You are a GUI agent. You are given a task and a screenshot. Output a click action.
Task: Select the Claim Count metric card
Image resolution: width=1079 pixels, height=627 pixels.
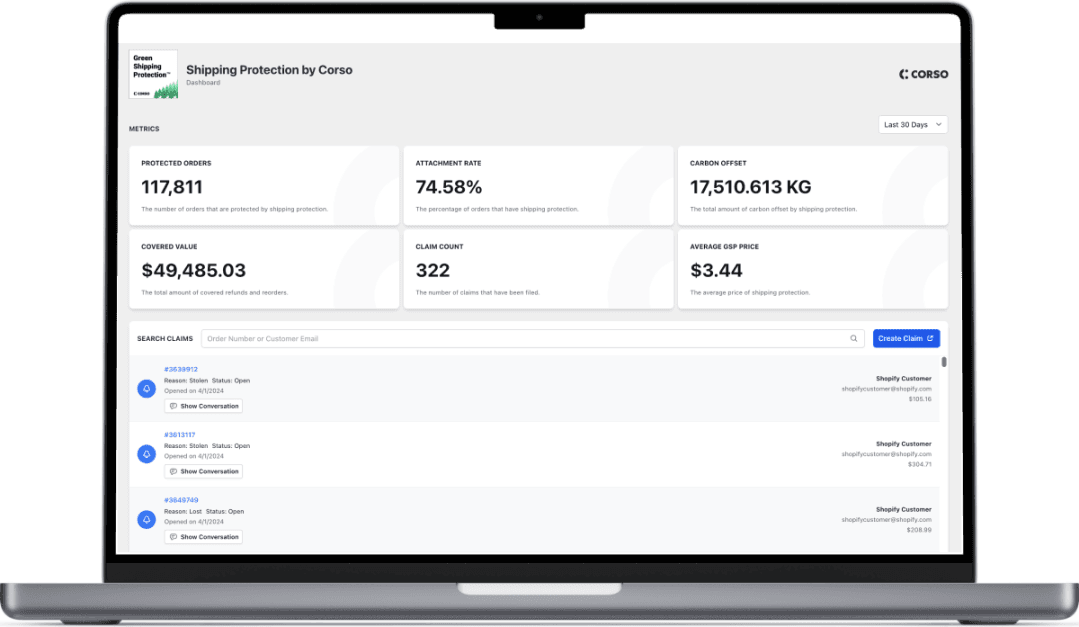[x=538, y=269]
